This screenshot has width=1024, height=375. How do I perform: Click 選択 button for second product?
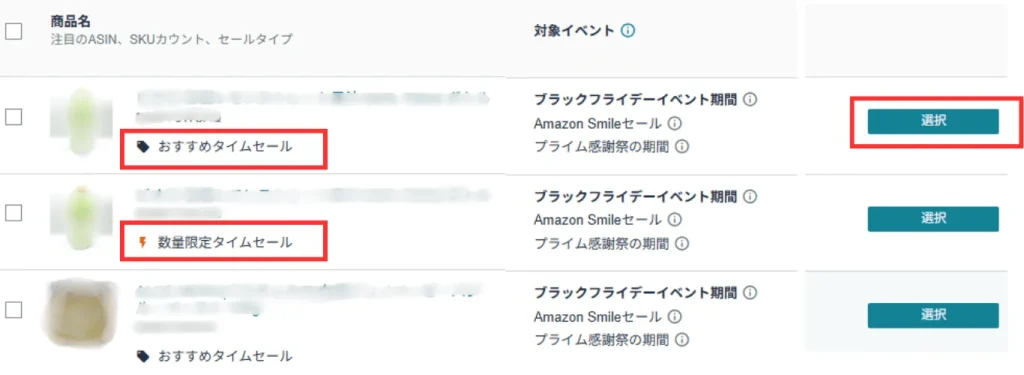click(x=933, y=219)
